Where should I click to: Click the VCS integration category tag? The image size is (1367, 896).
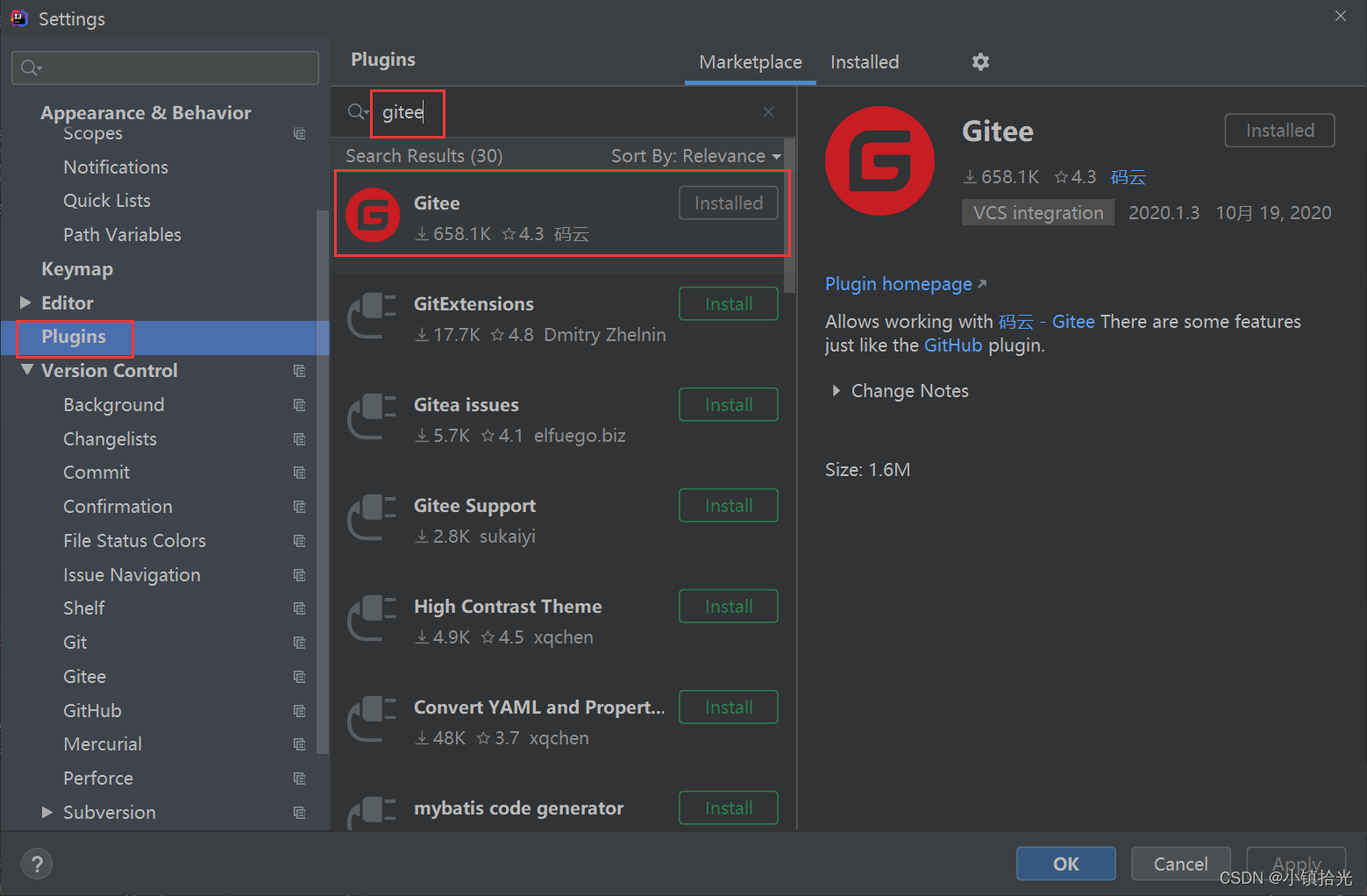click(1038, 213)
